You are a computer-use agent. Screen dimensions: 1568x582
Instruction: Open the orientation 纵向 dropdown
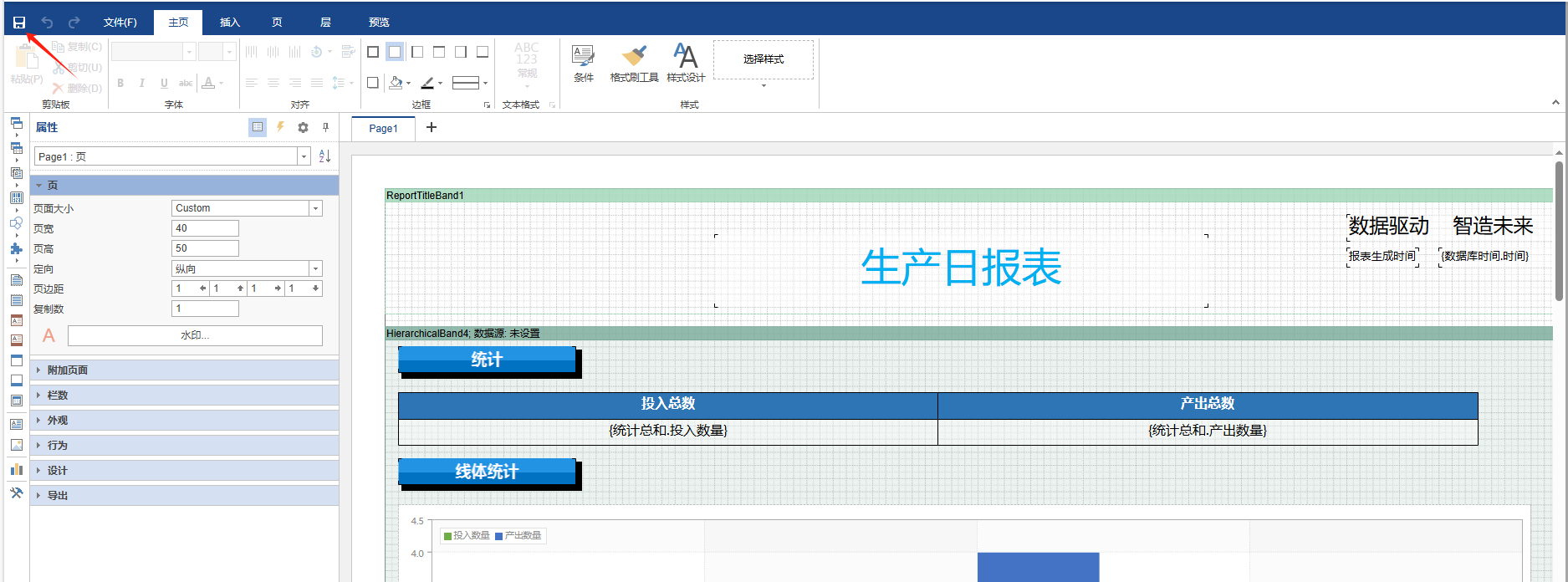click(x=316, y=268)
